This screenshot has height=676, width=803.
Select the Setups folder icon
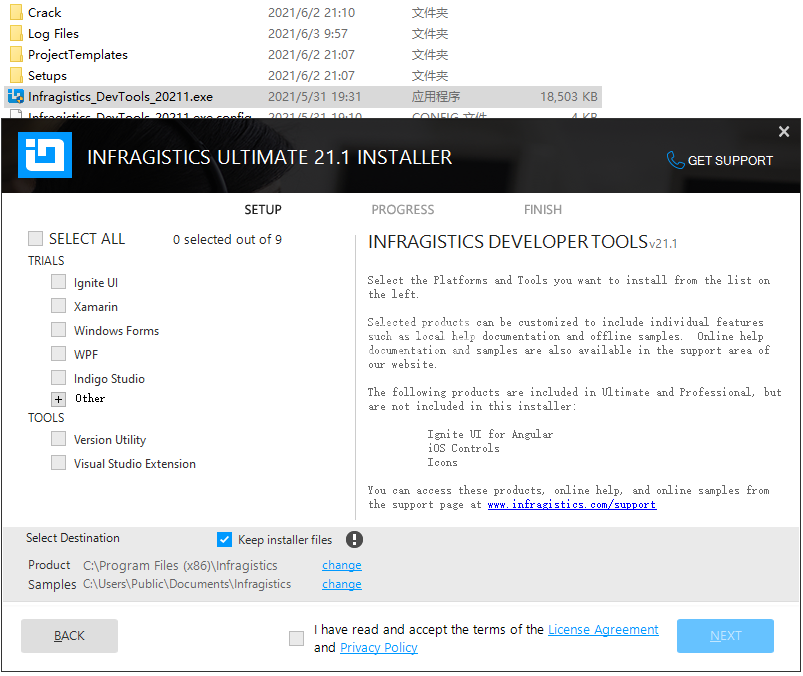click(16, 75)
